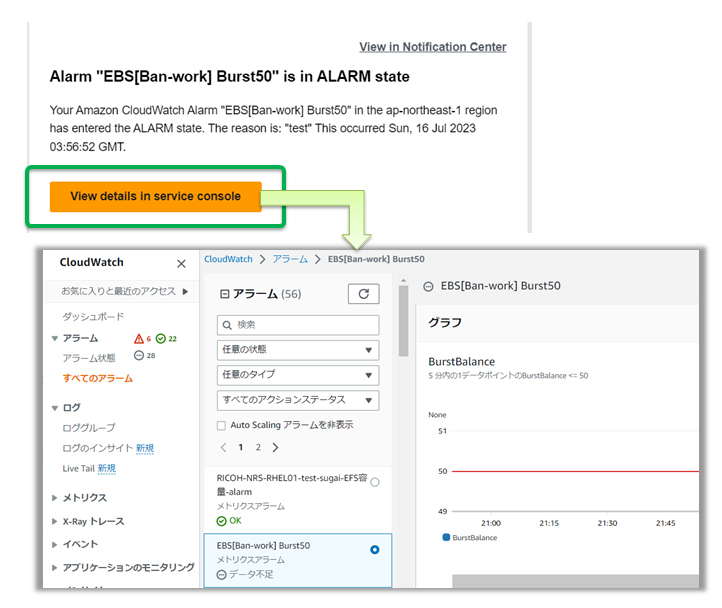Viewport: 722px width, 608px height.
Task: Close the CloudWatch sidebar panel
Action: point(181,263)
